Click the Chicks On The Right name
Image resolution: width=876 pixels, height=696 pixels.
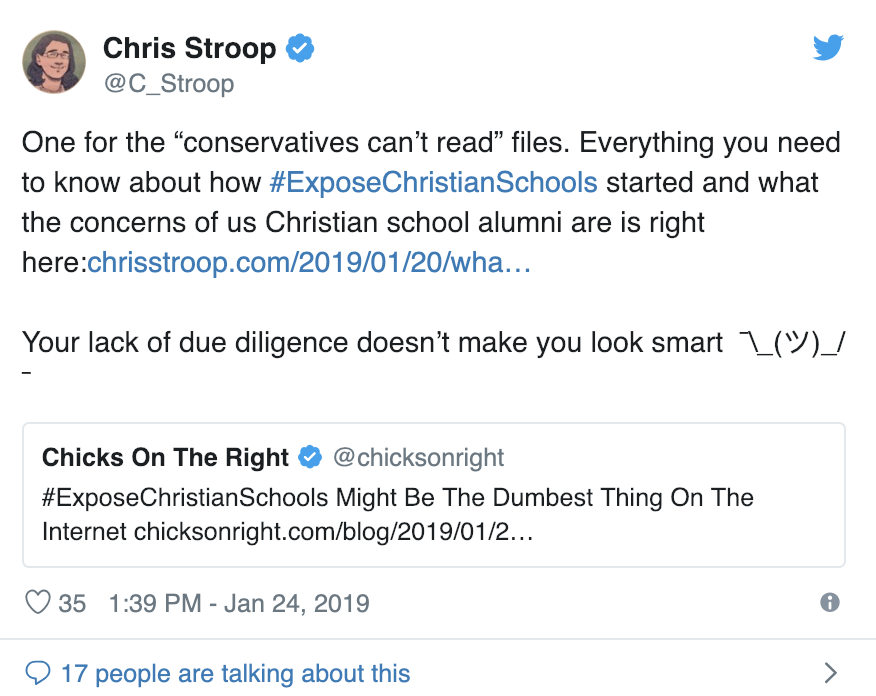[165, 457]
